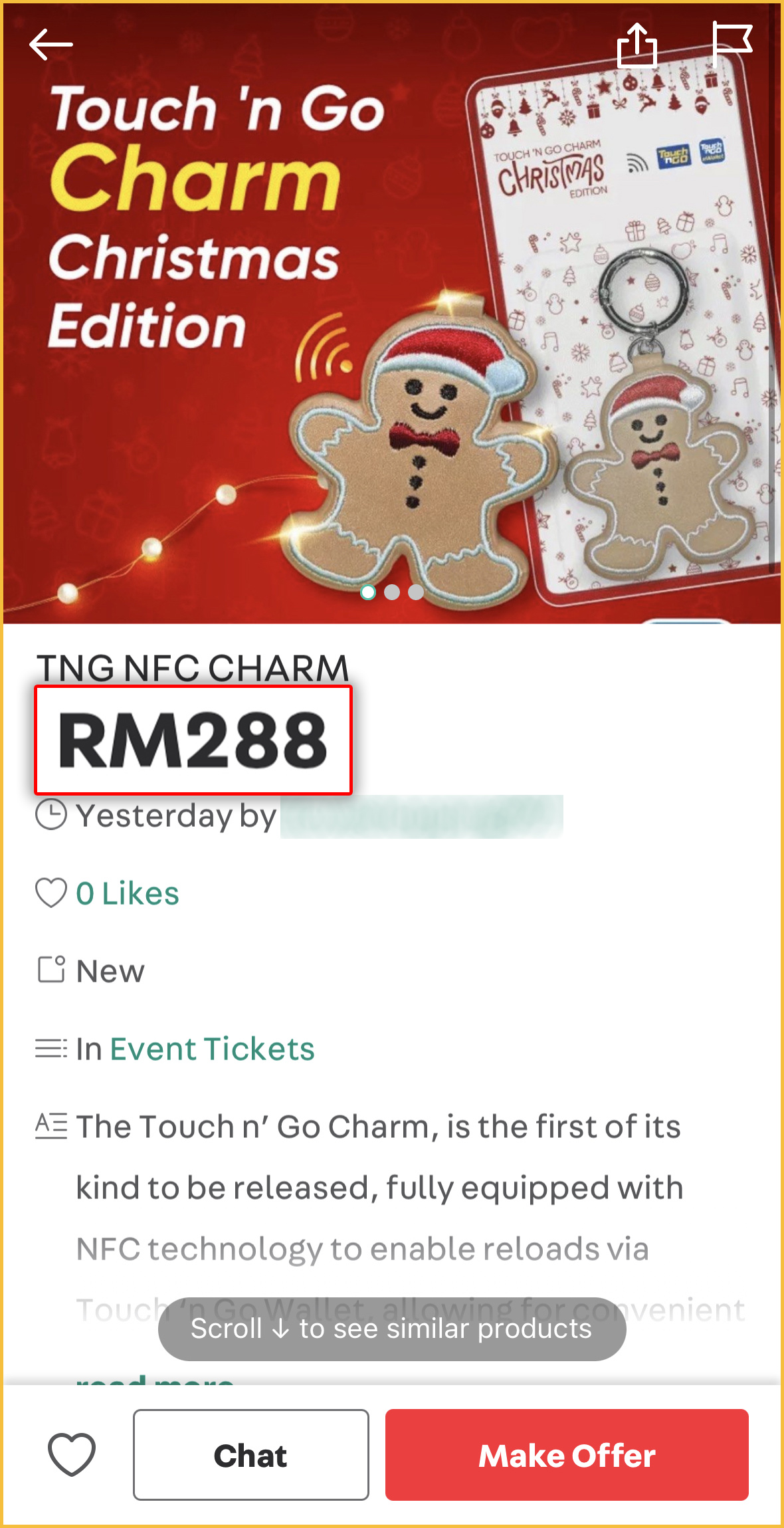Viewport: 784px width, 1528px height.
Task: Toggle the like heart in bottom bar
Action: pyautogui.click(x=72, y=1455)
